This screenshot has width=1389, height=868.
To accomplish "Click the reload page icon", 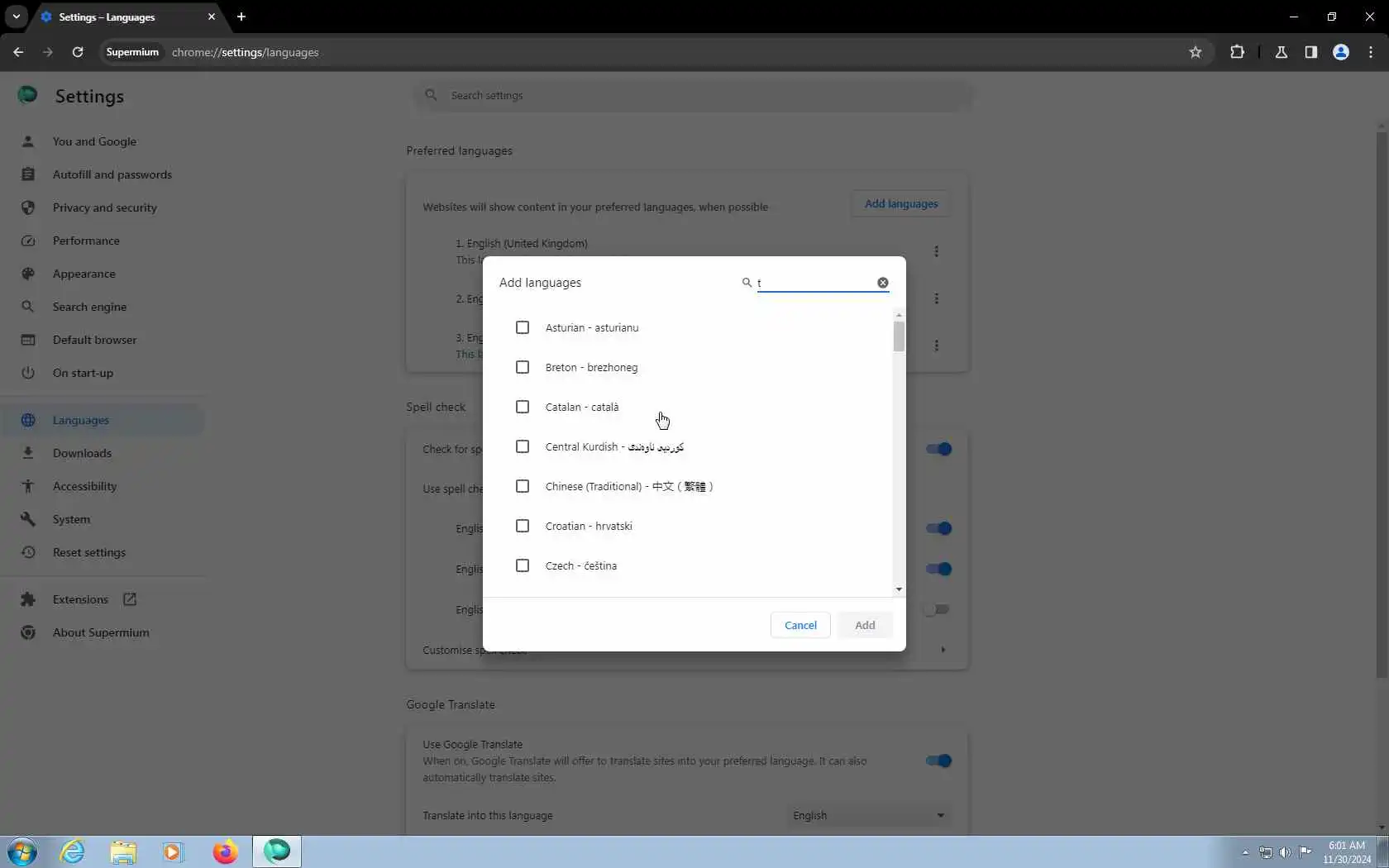I will point(78,52).
